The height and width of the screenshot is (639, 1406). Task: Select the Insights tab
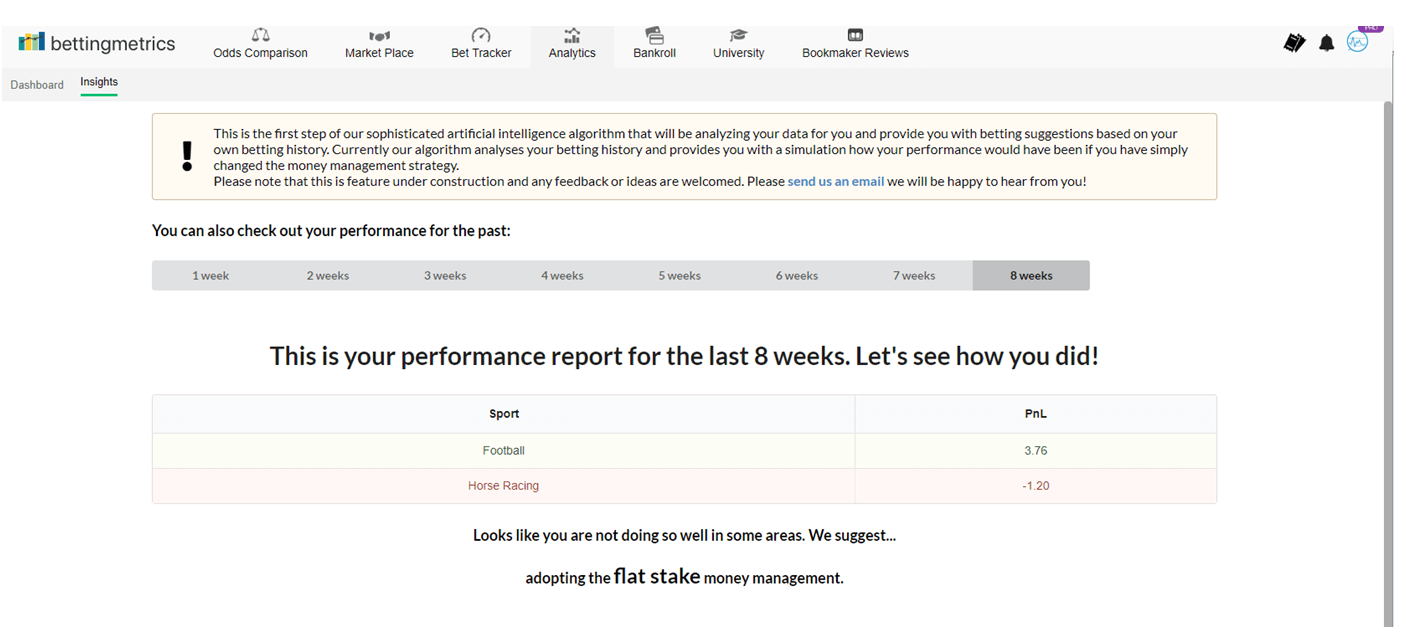99,83
